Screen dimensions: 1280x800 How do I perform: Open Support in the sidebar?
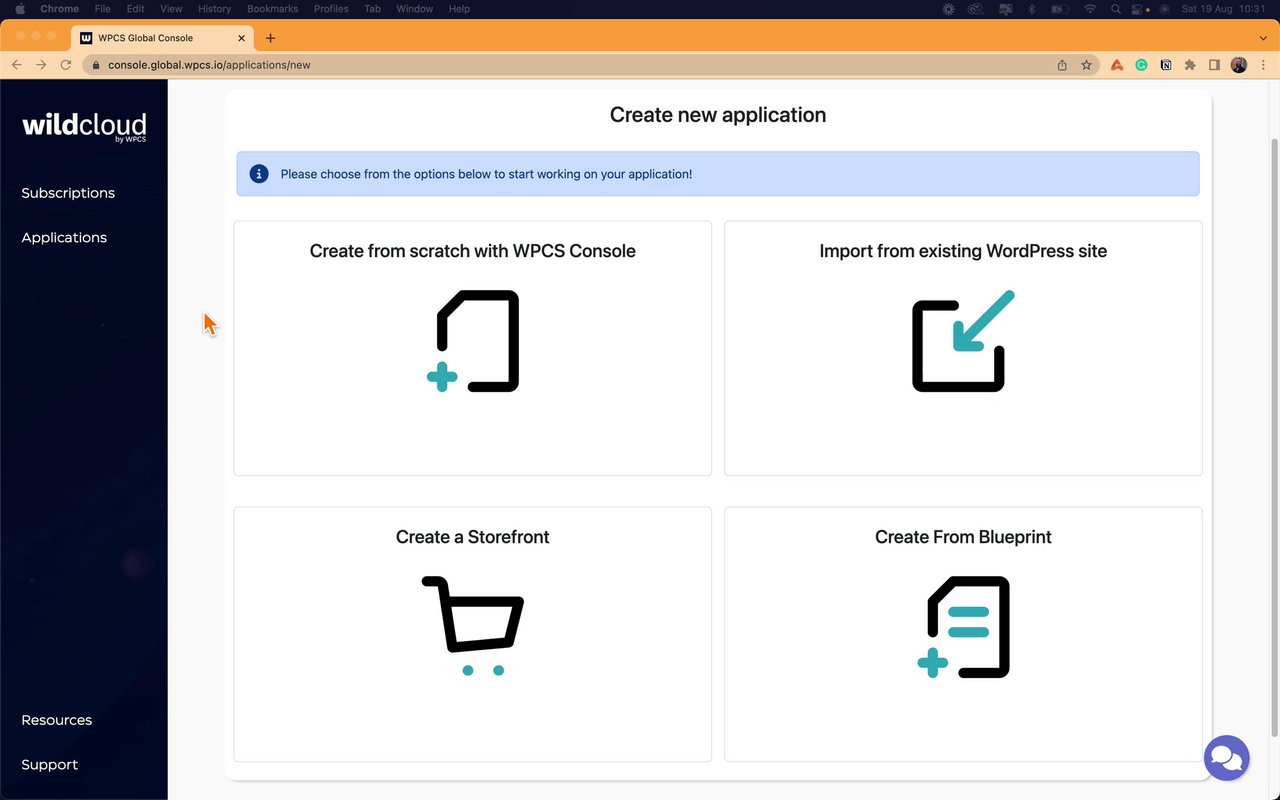(50, 765)
